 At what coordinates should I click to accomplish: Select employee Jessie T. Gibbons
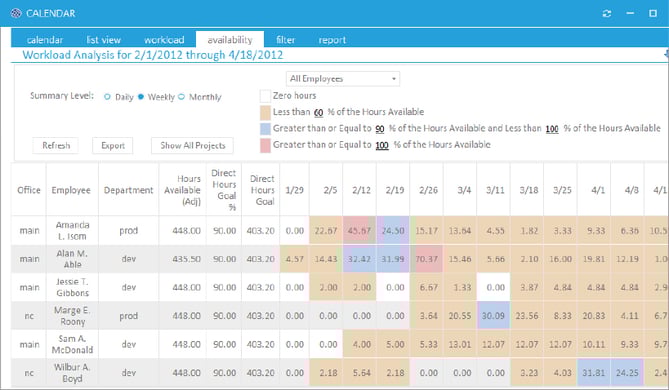[x=72, y=287]
